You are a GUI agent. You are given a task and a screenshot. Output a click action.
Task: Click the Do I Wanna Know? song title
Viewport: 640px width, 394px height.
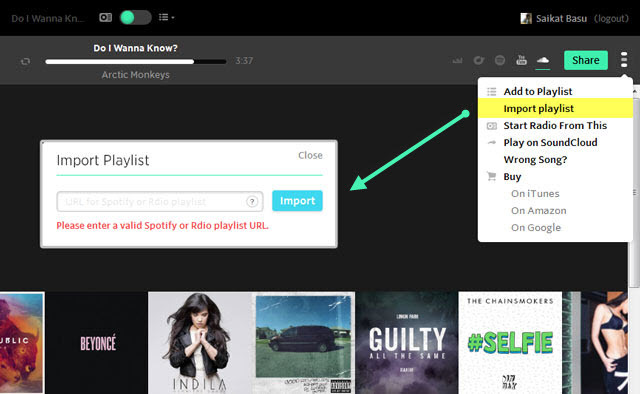click(136, 48)
